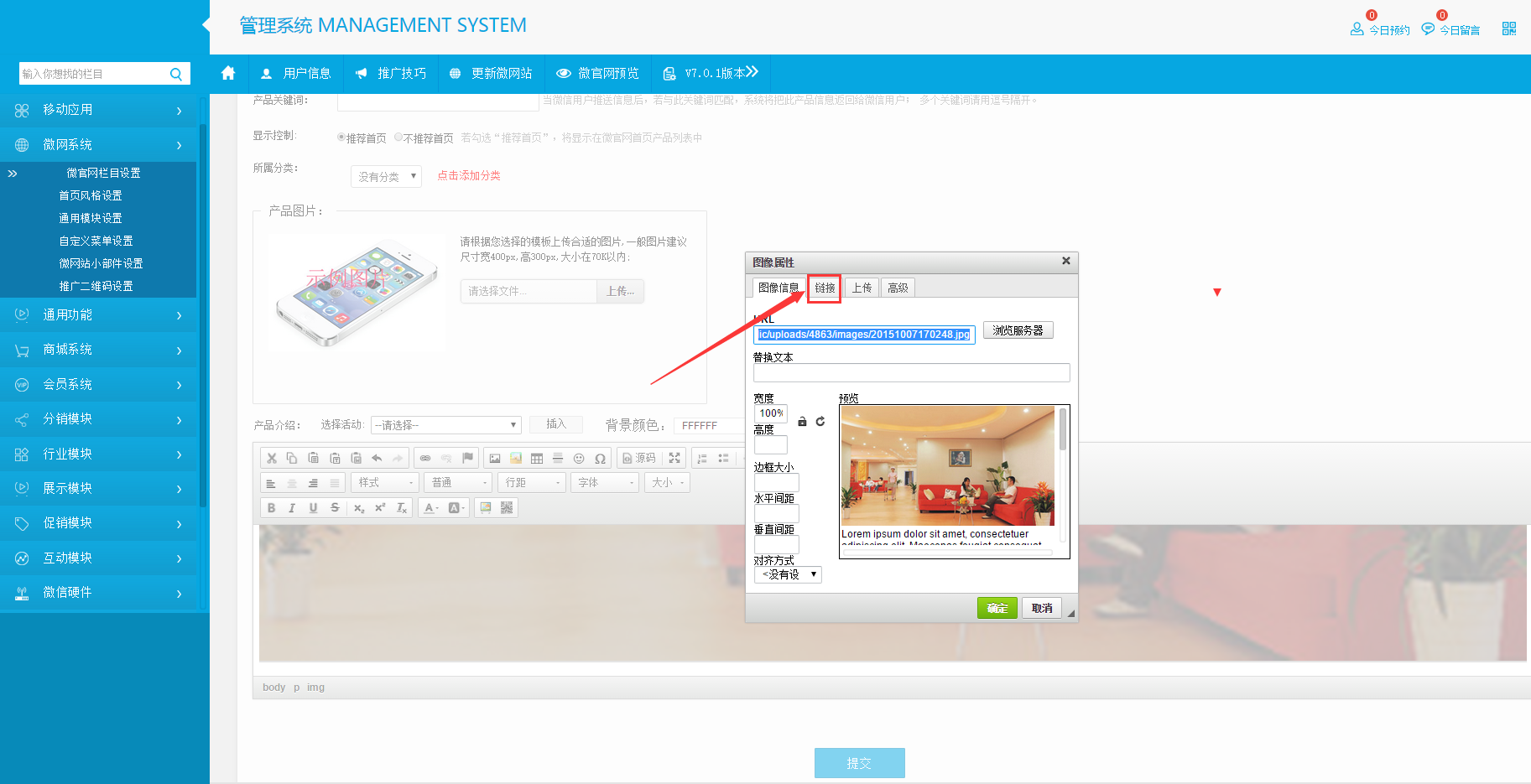Viewport: 1531px width, 784px height.
Task: Click the Cut icon in editor toolbar
Action: pyautogui.click(x=271, y=458)
